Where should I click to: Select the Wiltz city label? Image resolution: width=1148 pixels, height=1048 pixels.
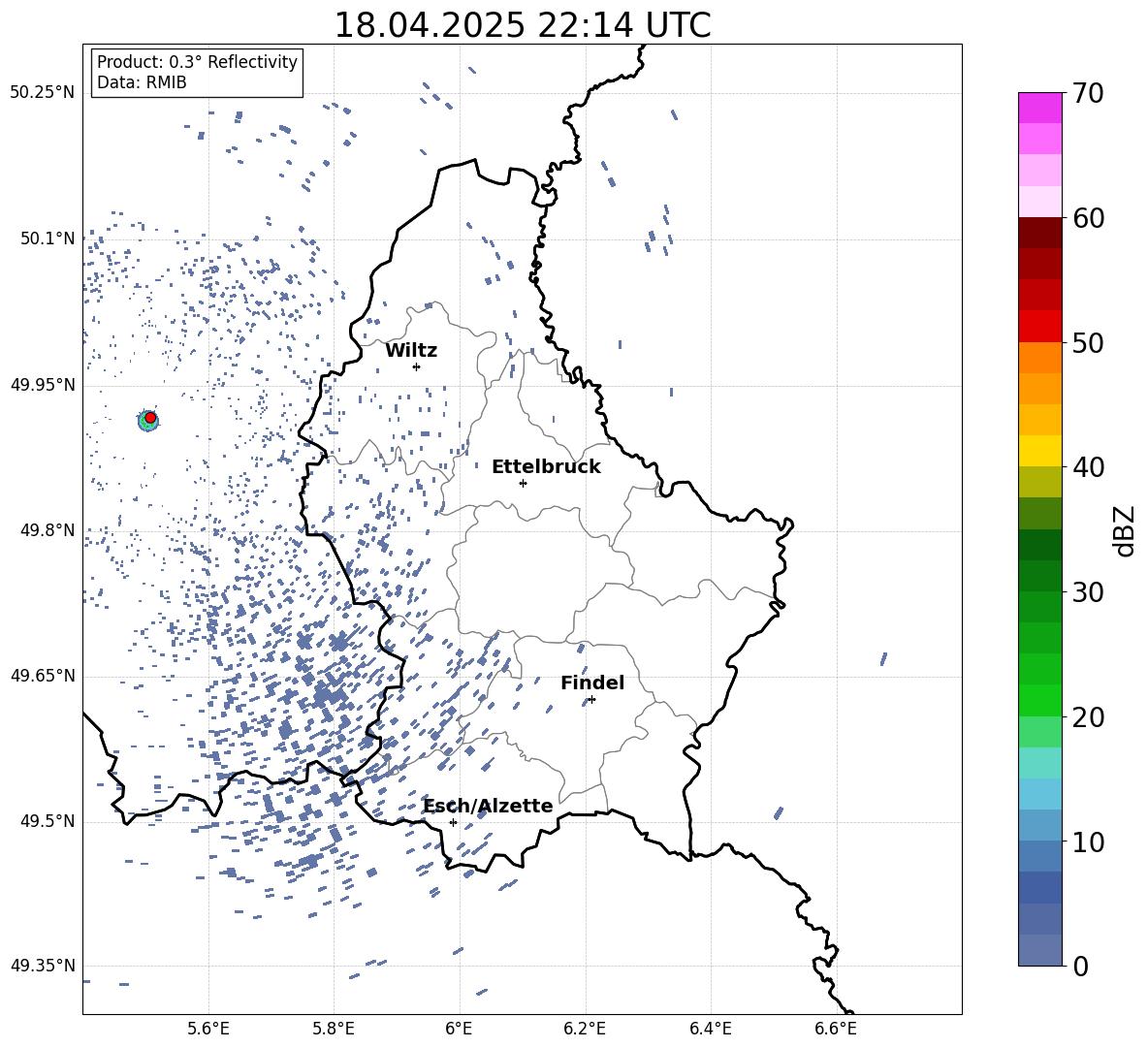411,351
